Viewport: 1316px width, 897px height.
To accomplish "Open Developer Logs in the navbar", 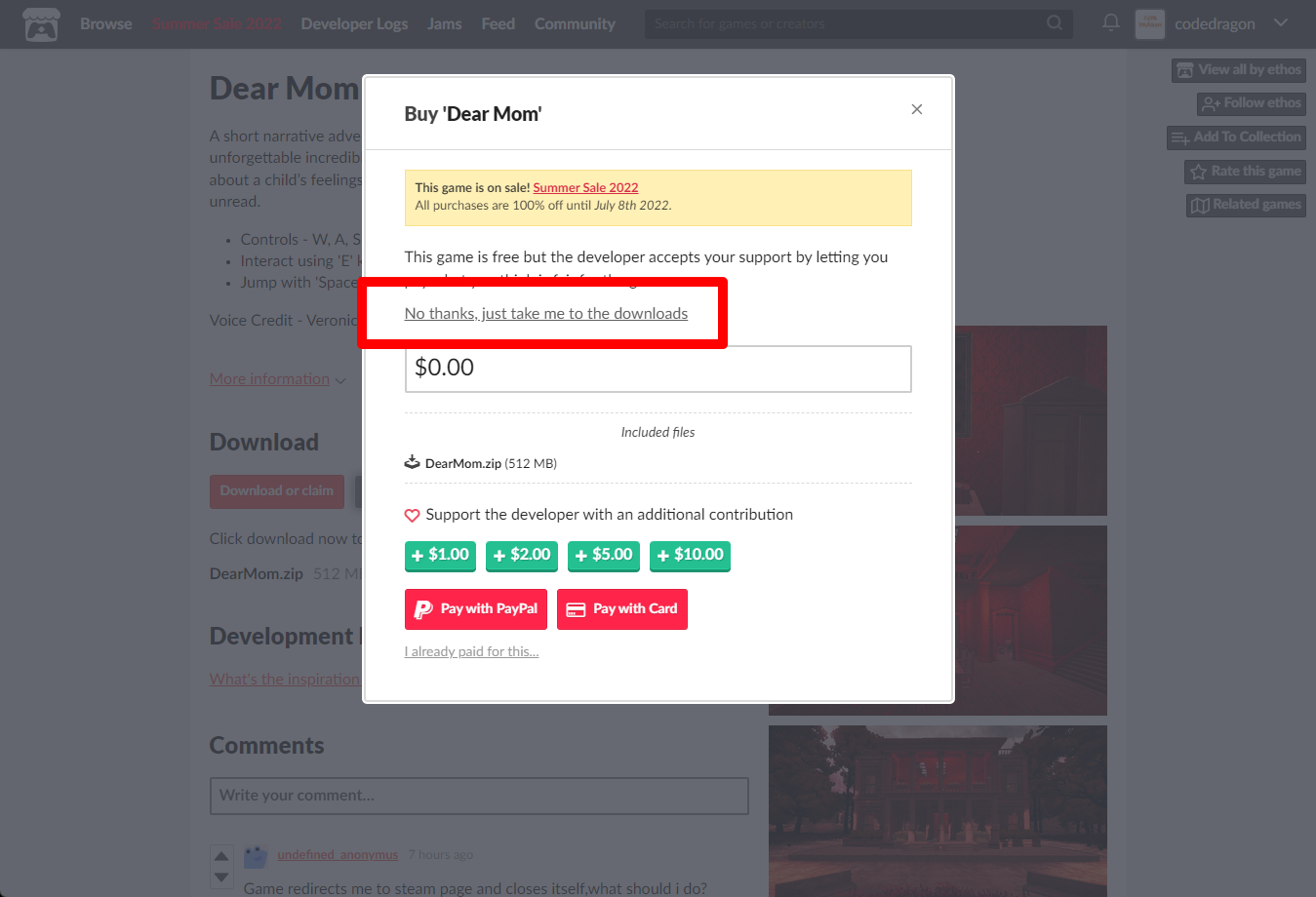I will point(354,23).
